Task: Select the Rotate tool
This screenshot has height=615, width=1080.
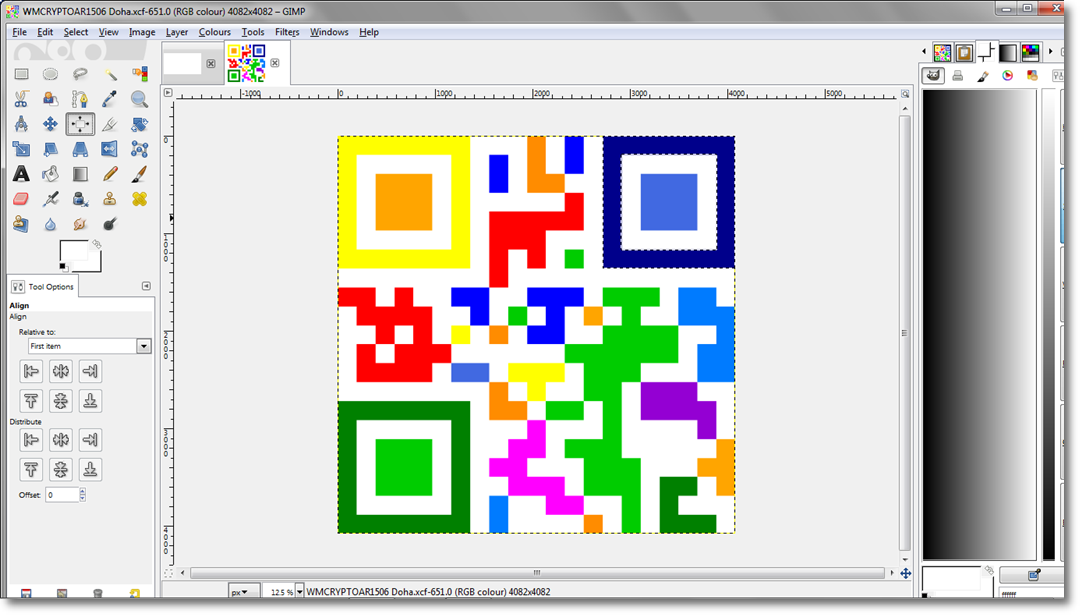Action: [x=140, y=124]
